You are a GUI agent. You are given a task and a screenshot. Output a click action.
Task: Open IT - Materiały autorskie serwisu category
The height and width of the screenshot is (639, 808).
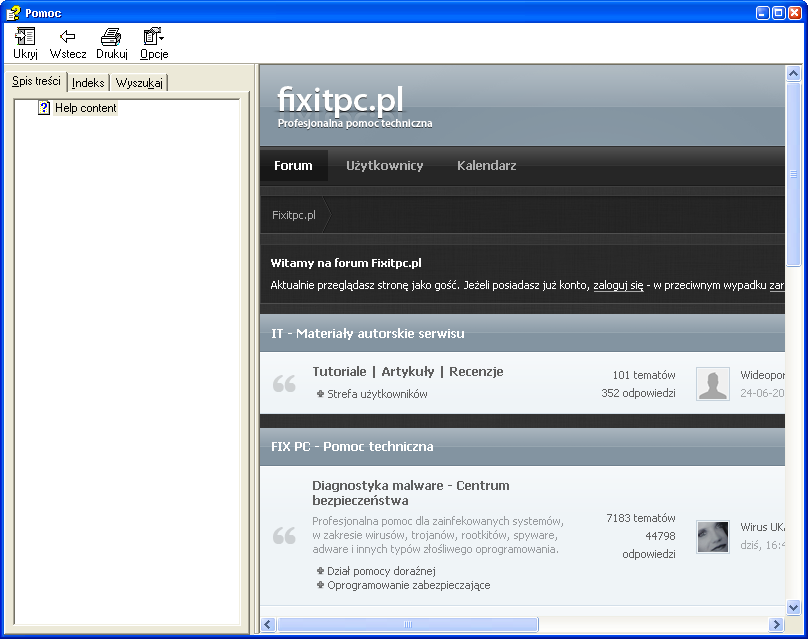367,333
